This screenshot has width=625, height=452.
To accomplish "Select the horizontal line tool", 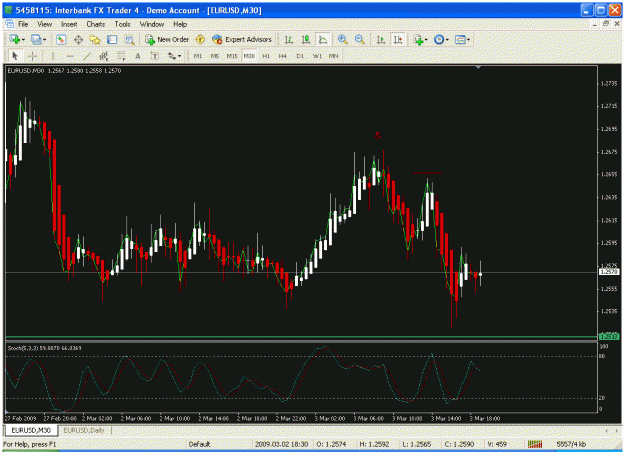I will click(x=70, y=56).
